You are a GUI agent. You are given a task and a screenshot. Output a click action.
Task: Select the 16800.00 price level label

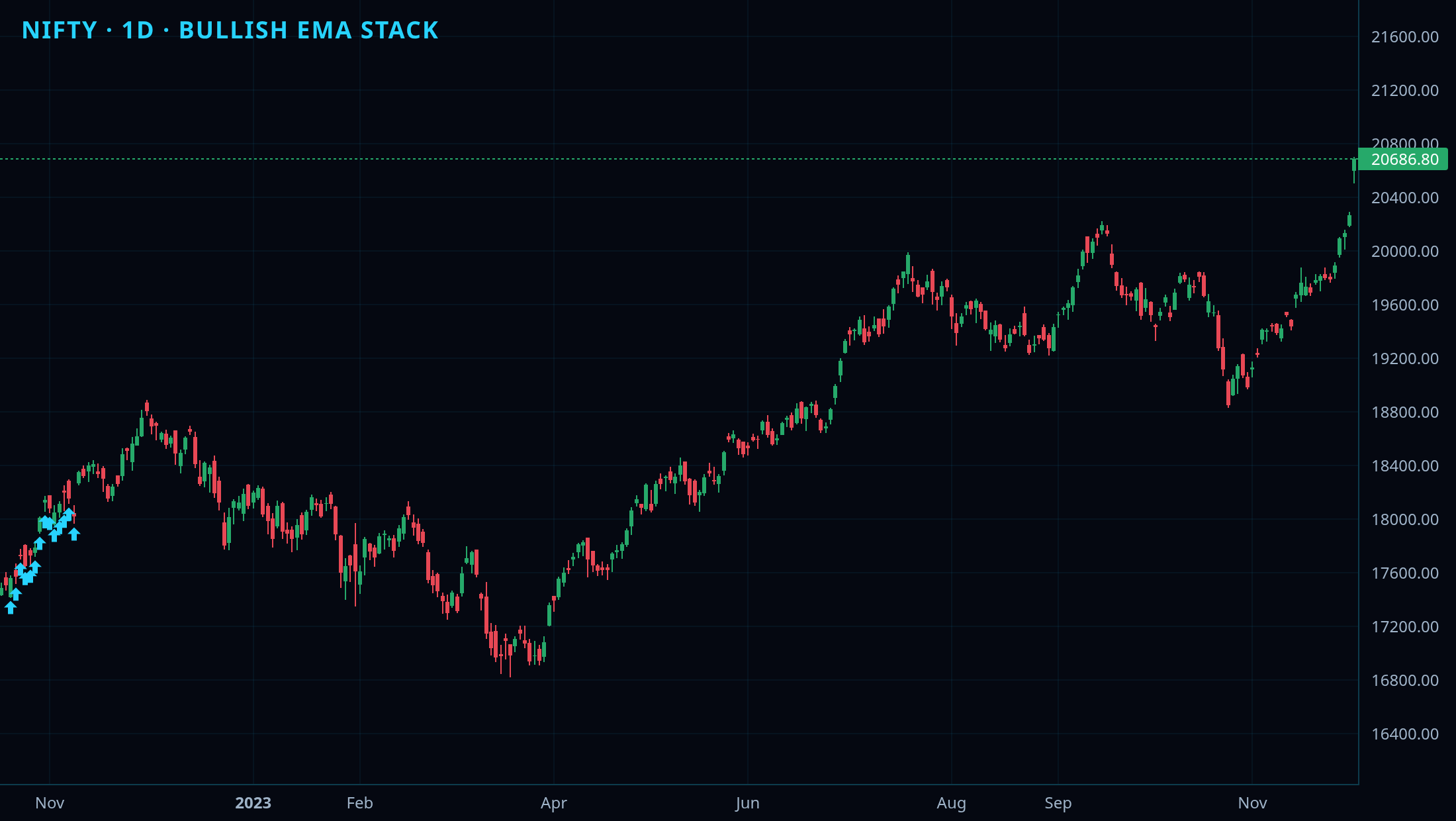point(1404,680)
